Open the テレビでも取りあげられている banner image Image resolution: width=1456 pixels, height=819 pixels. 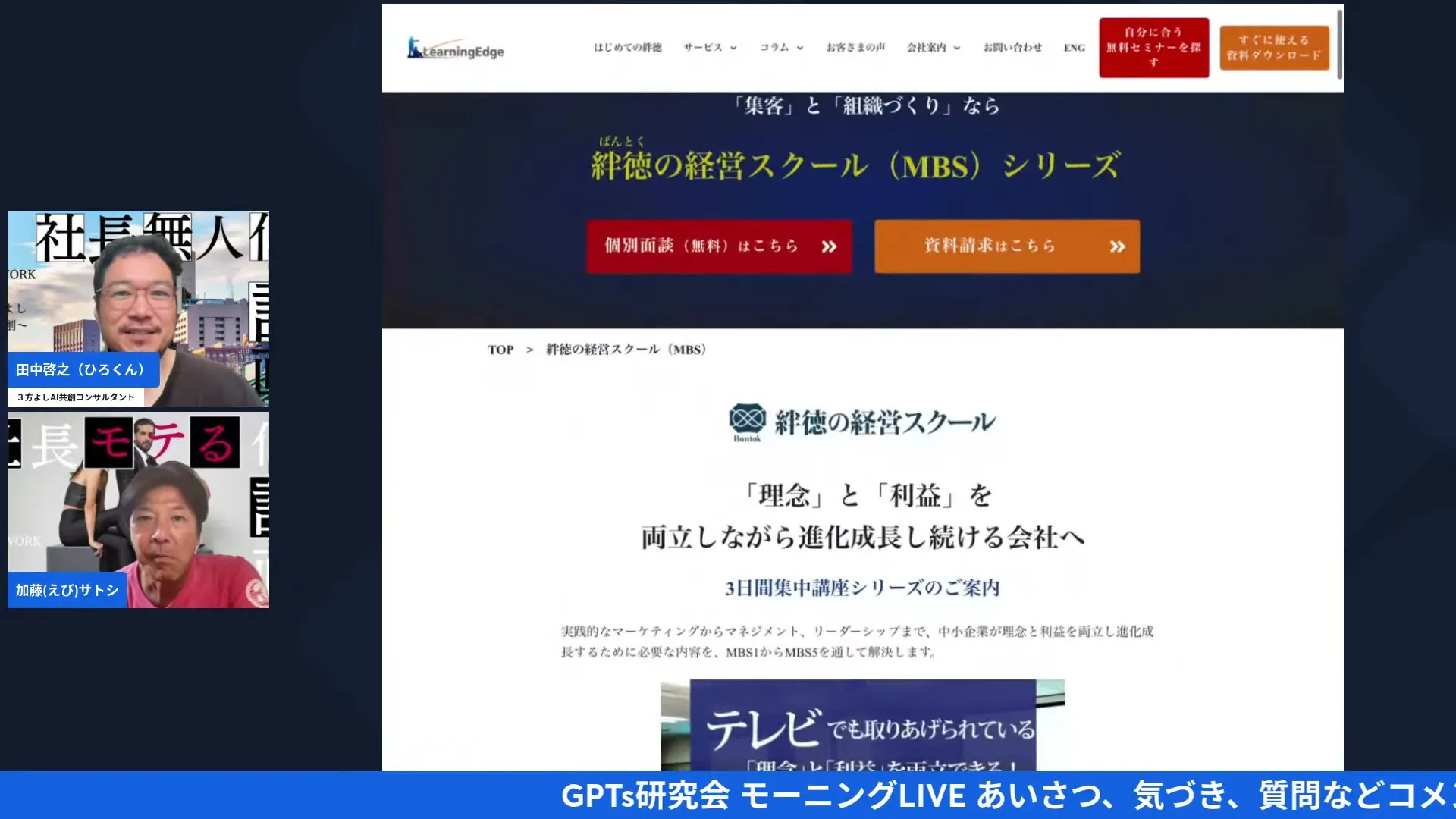pyautogui.click(x=862, y=726)
